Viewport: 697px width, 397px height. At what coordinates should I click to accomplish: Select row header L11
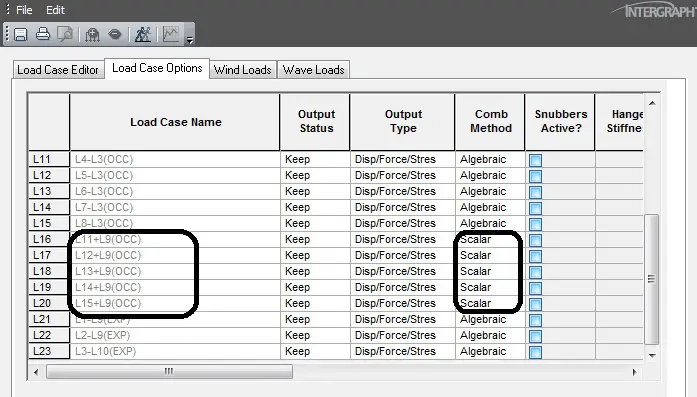click(x=49, y=159)
